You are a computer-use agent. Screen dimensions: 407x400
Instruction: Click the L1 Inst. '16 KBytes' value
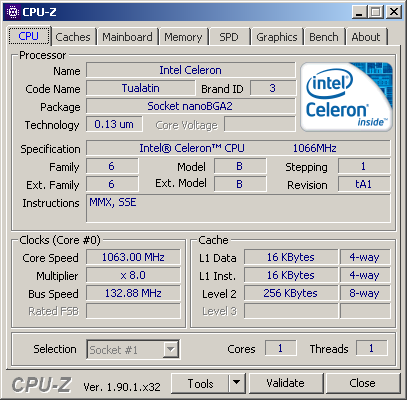(x=291, y=275)
